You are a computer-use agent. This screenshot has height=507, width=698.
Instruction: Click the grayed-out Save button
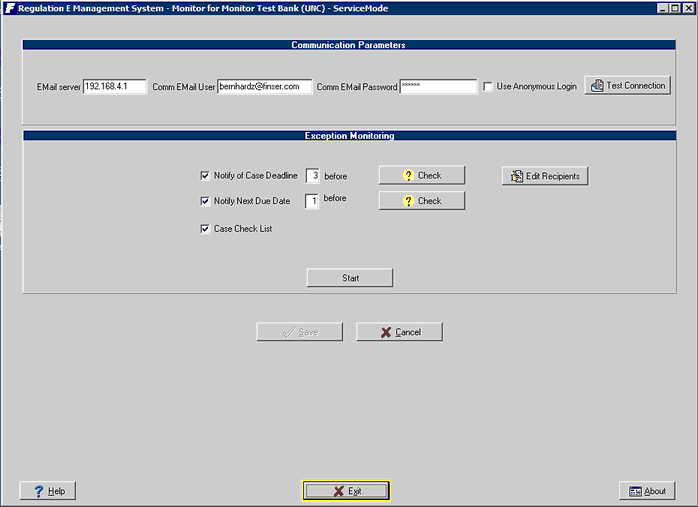[x=299, y=332]
